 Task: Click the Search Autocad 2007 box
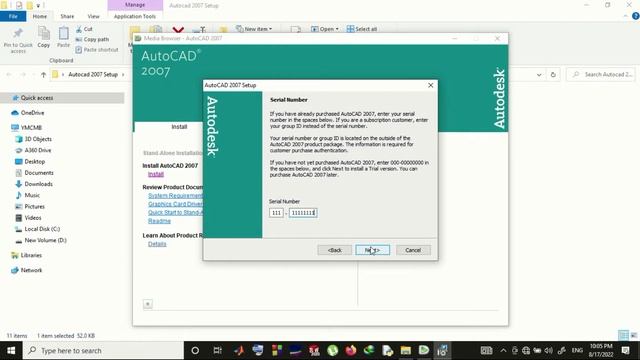click(x=601, y=74)
